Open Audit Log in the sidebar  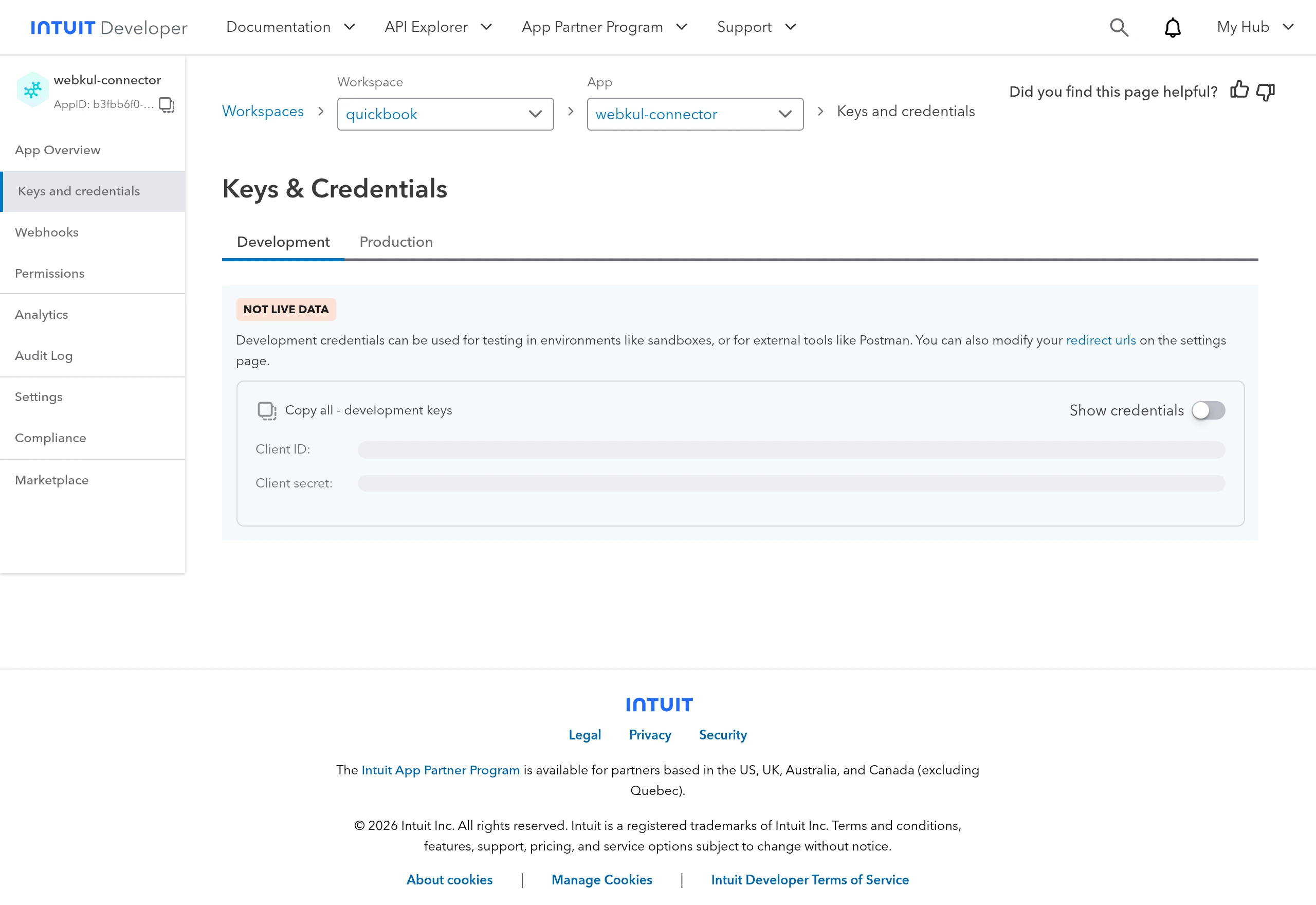tap(93, 355)
